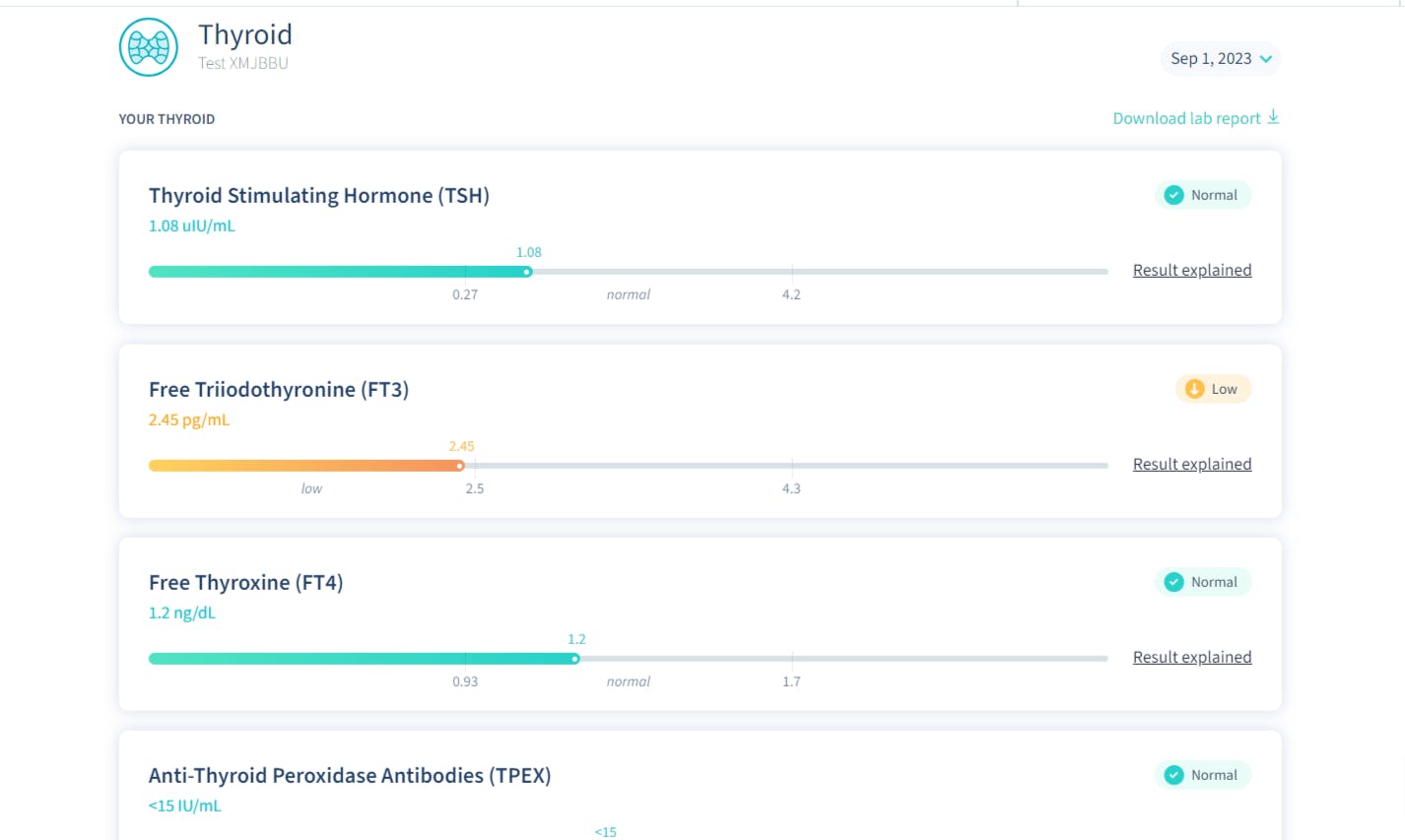Select the 1.08 marker on the TSH range bar
Viewport: 1405px width, 840px height.
coord(527,271)
